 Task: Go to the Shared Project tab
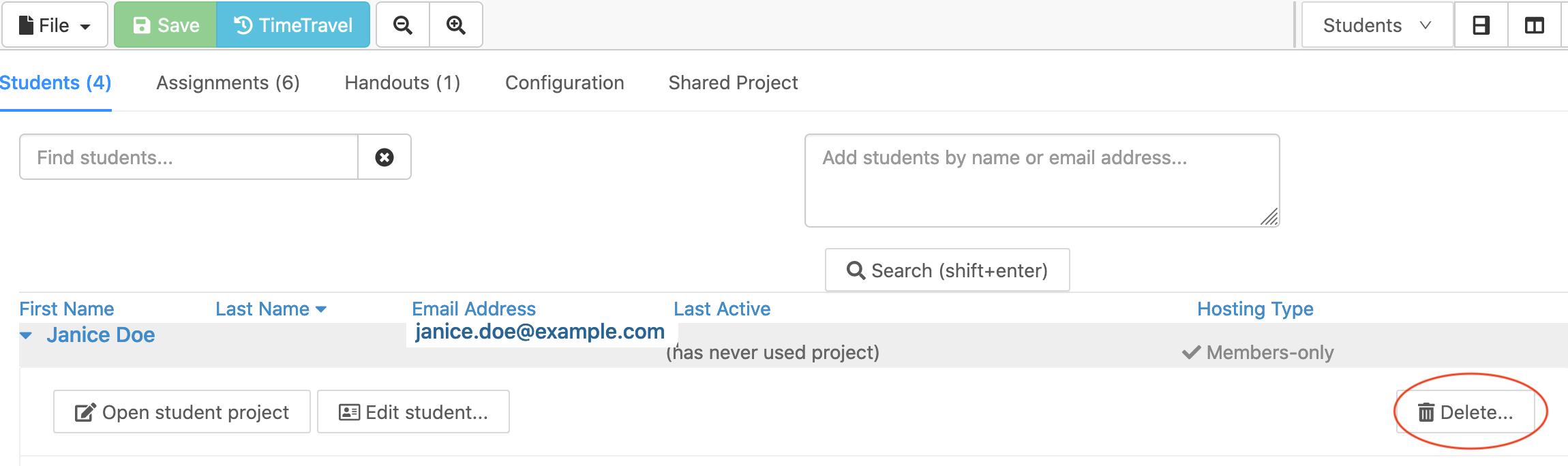pos(733,83)
